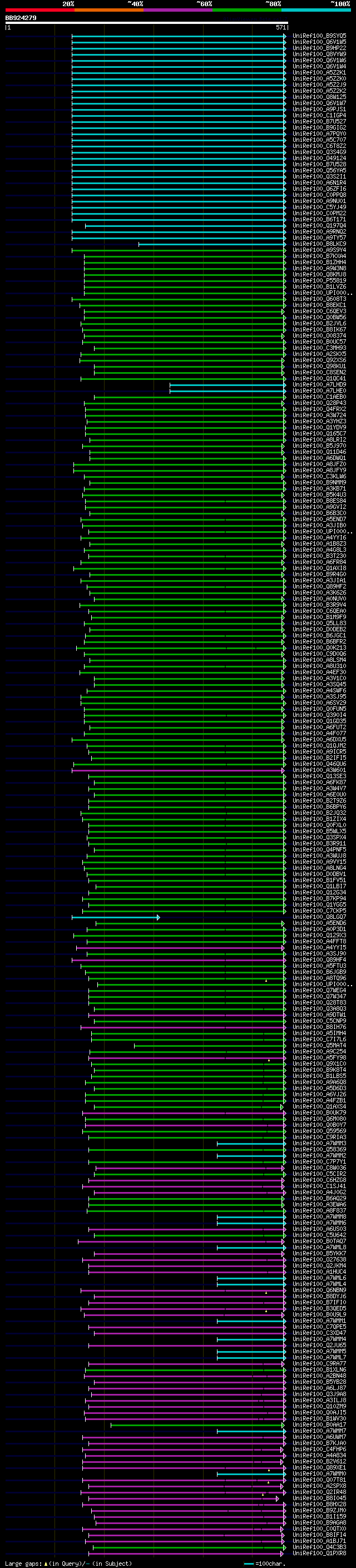Select label UniRef100_A7LHE0

(x=319, y=391)
